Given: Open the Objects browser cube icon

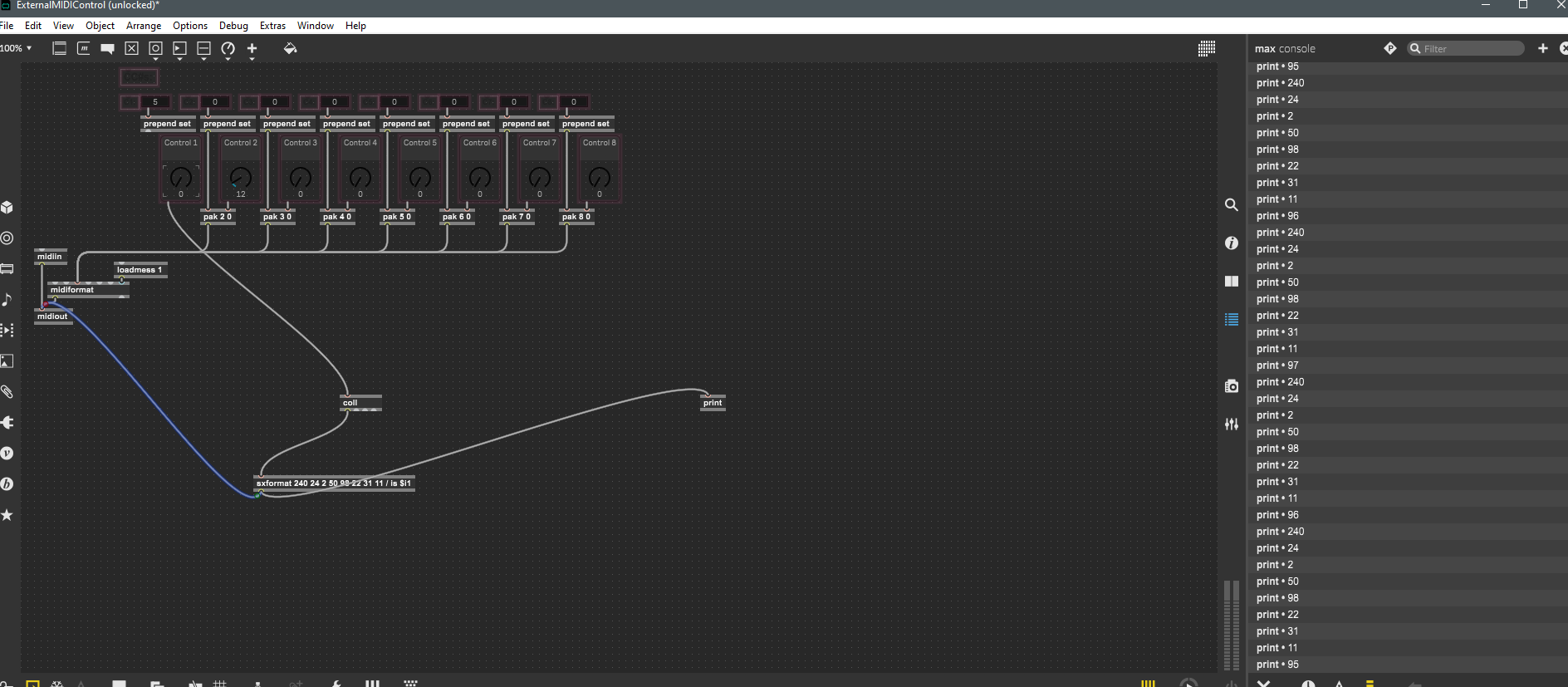Looking at the screenshot, I should [7, 207].
